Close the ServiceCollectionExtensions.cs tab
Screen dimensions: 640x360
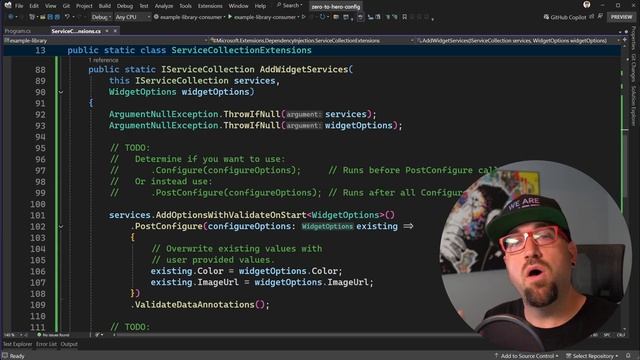coord(115,31)
